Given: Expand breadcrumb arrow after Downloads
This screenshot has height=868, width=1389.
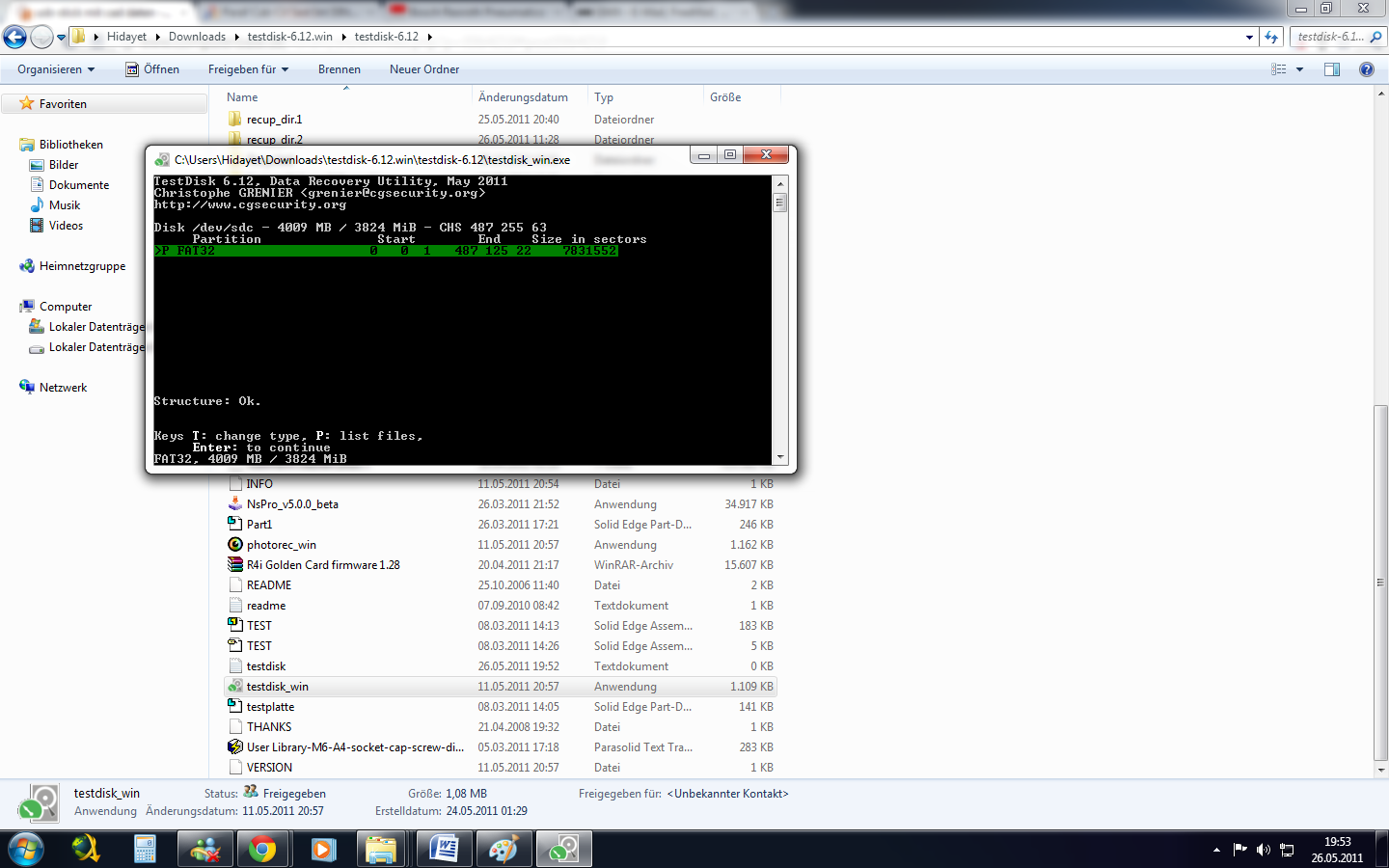Looking at the screenshot, I should tap(236, 37).
